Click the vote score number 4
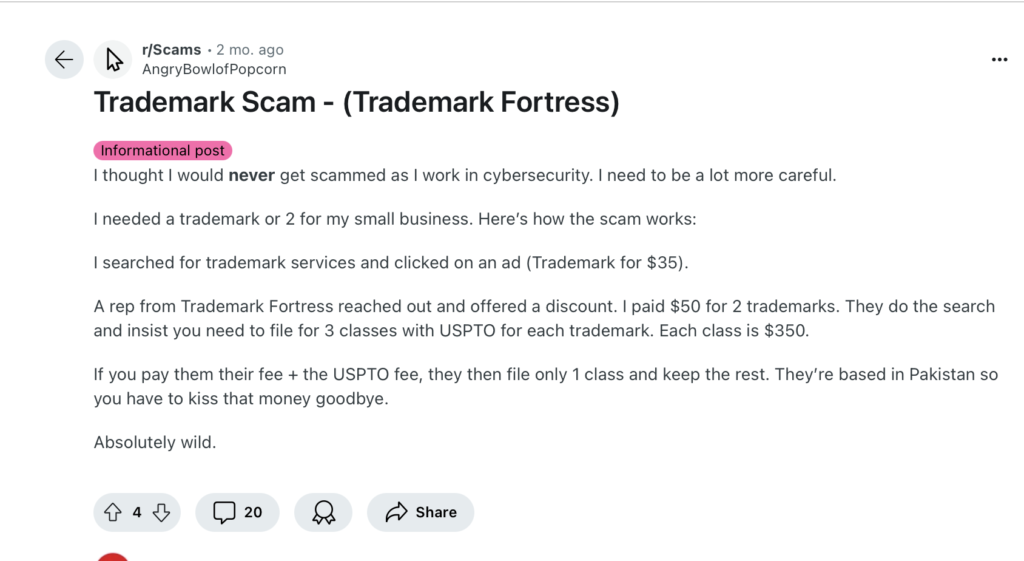 pyautogui.click(x=137, y=512)
